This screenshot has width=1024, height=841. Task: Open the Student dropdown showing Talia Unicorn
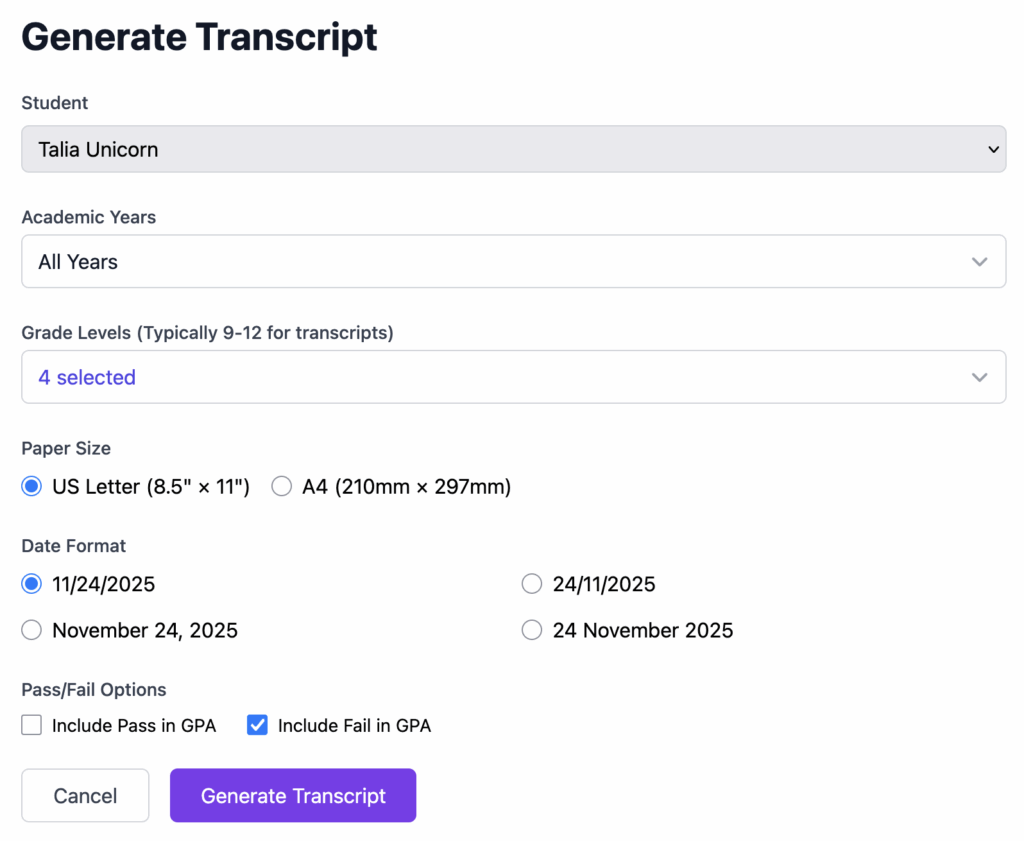pyautogui.click(x=512, y=149)
